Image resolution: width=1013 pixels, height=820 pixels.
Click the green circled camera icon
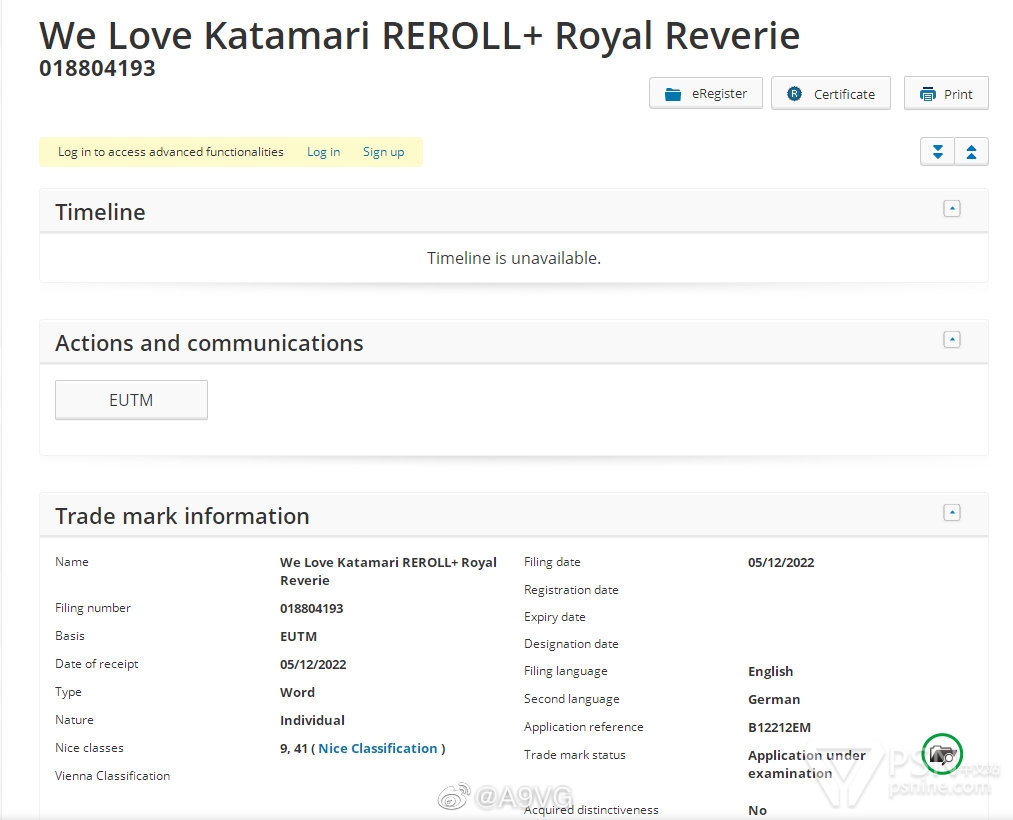(943, 754)
